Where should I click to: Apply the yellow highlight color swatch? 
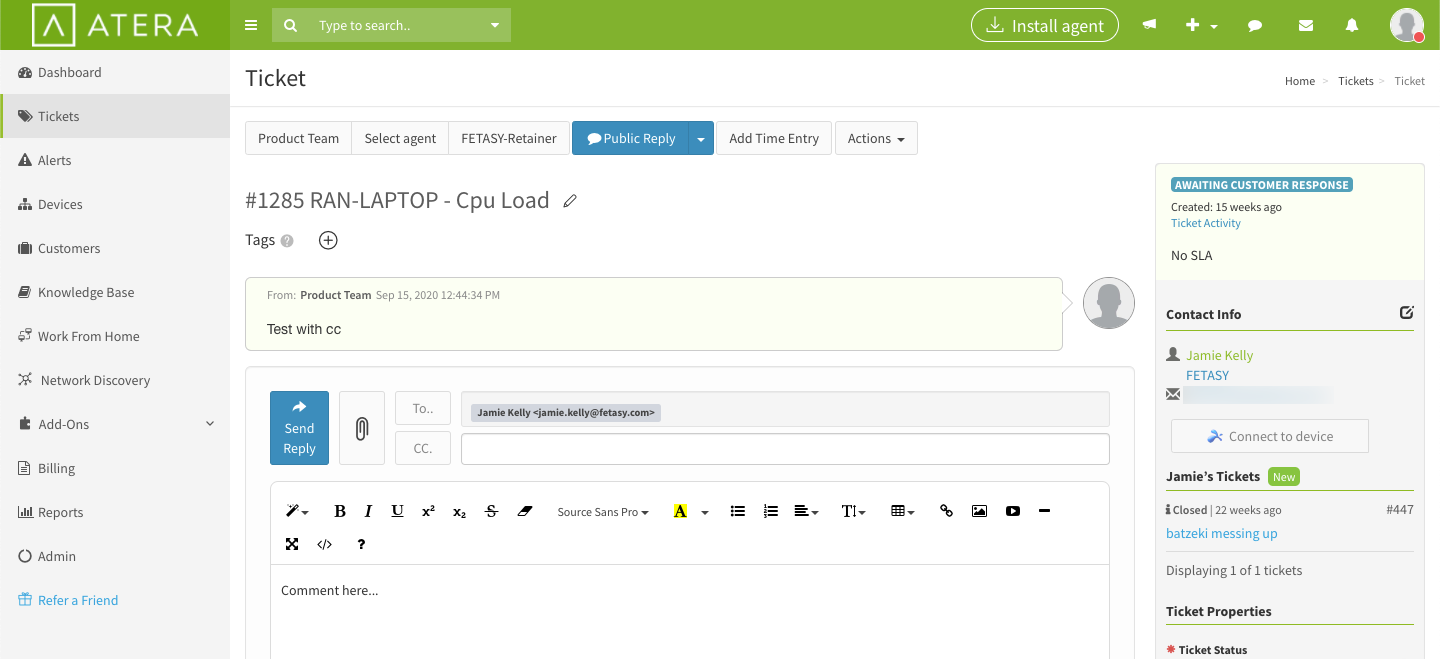click(x=680, y=511)
